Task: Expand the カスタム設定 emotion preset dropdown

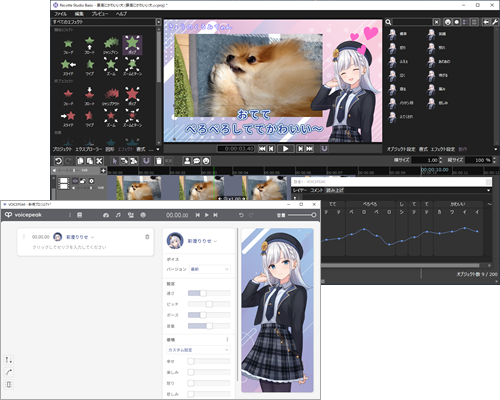Action: coord(198,350)
